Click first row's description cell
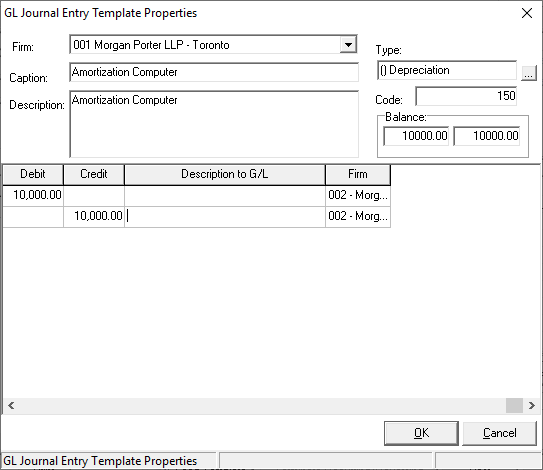The height and width of the screenshot is (470, 543). click(225, 195)
